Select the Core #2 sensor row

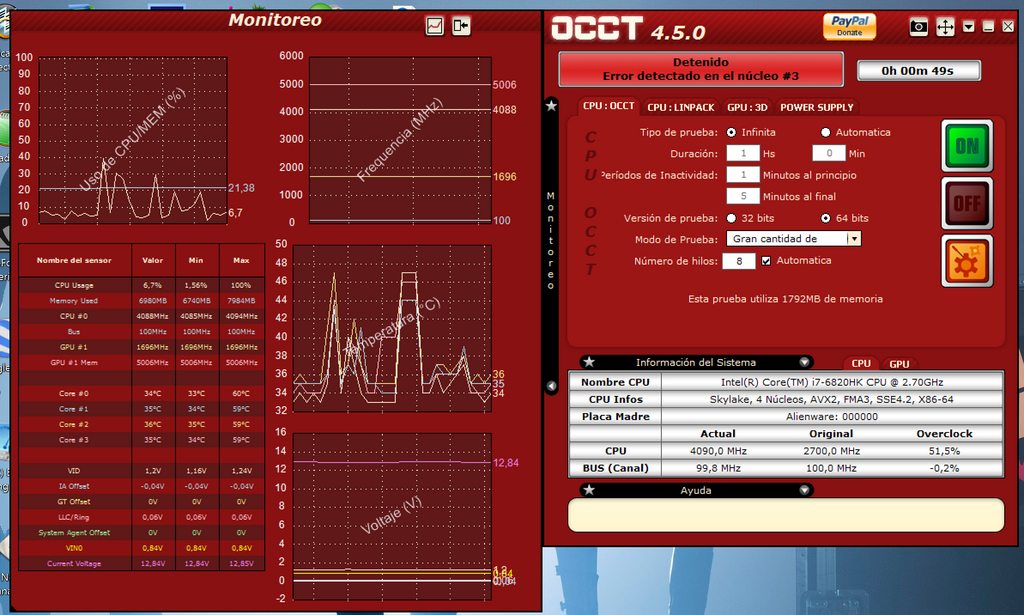tap(141, 424)
